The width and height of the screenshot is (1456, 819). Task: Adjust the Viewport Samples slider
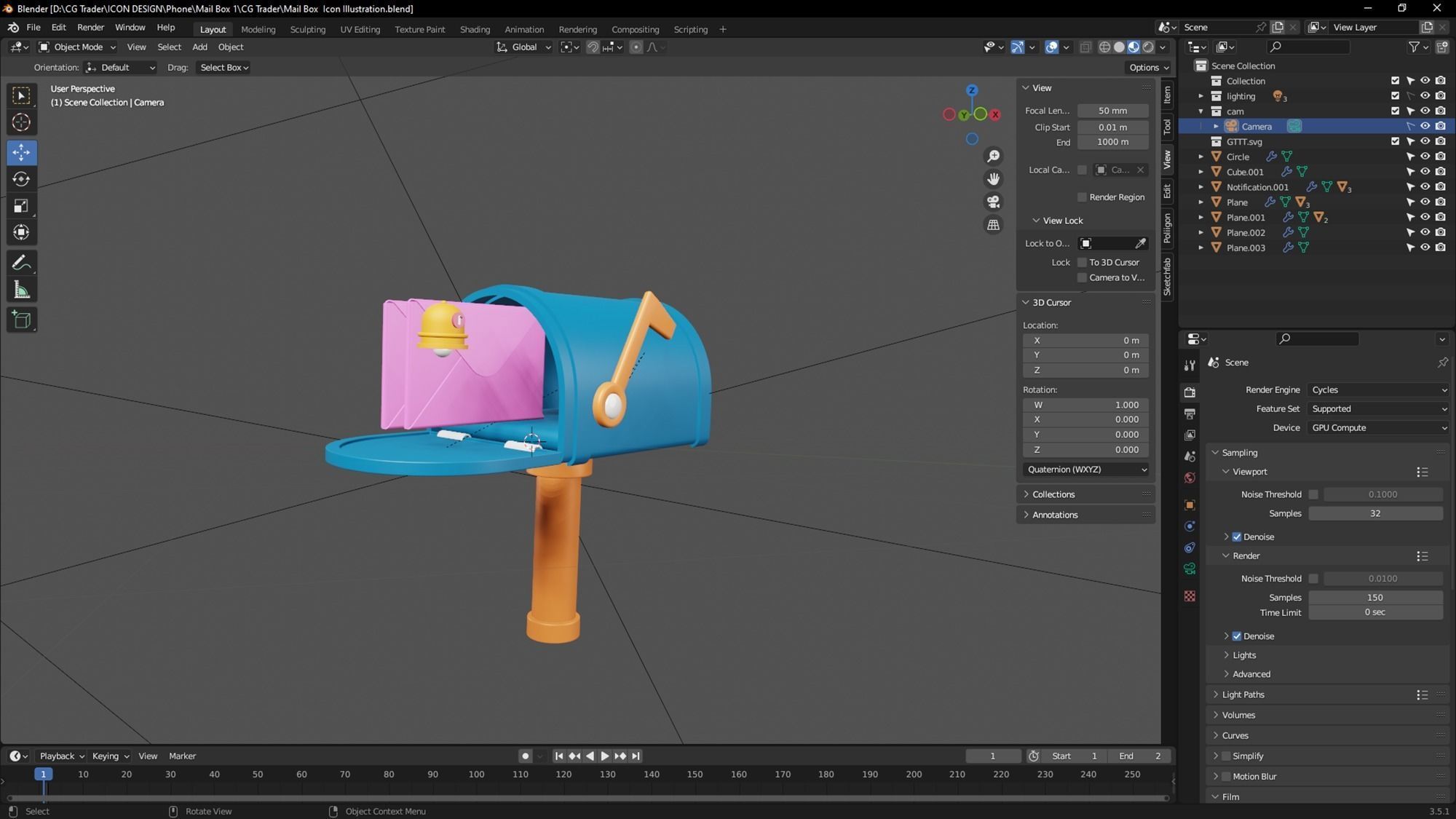point(1375,514)
